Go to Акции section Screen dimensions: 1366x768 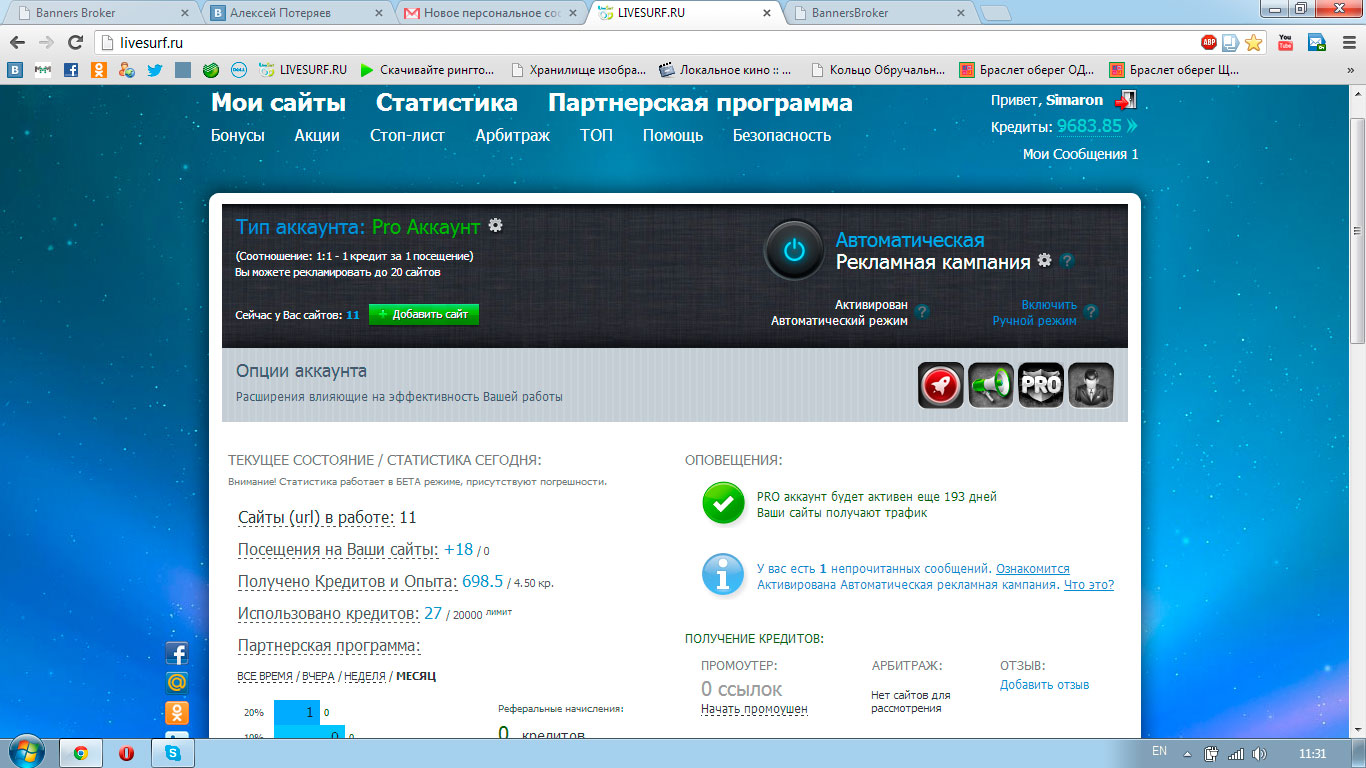(x=317, y=136)
